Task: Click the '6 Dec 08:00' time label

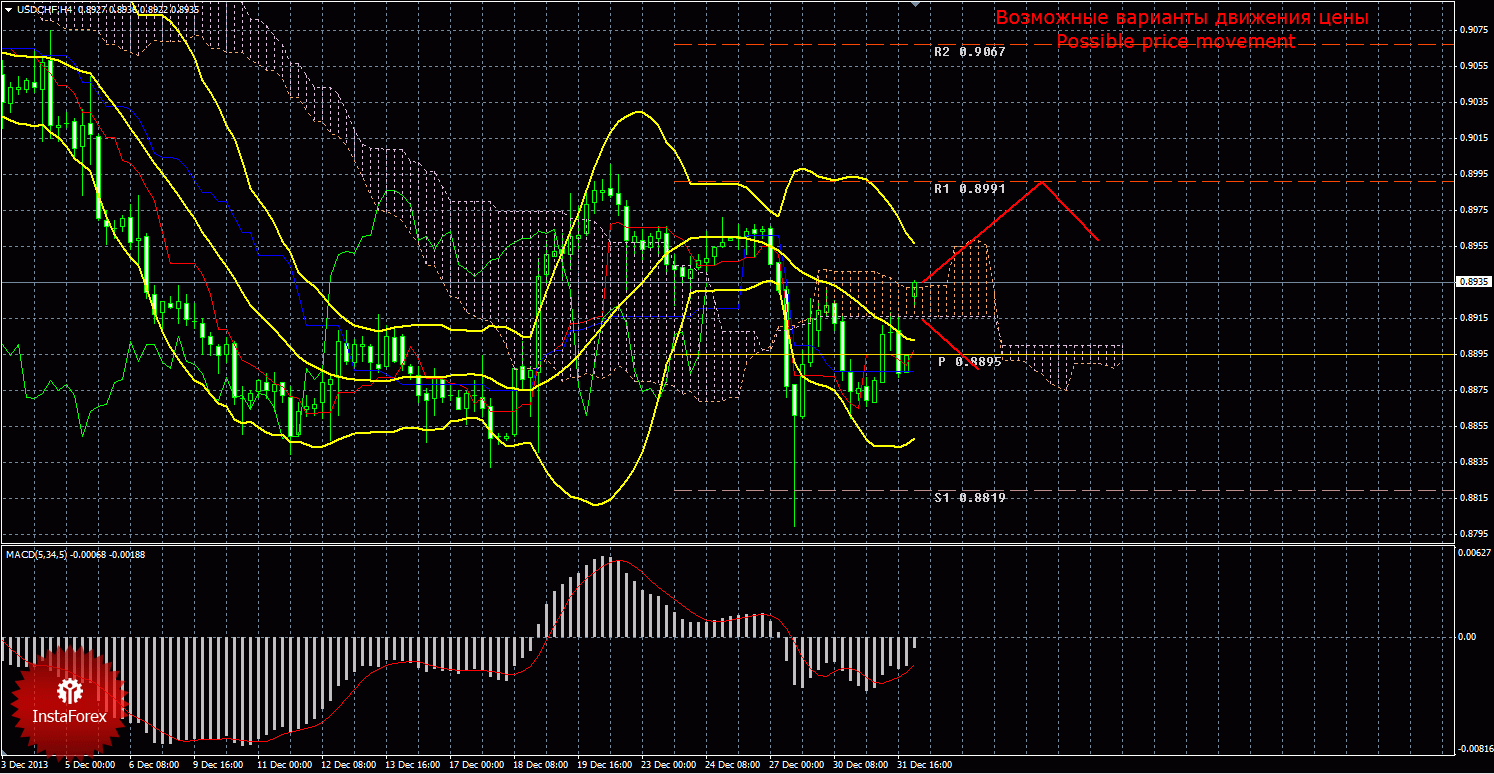Action: [154, 765]
